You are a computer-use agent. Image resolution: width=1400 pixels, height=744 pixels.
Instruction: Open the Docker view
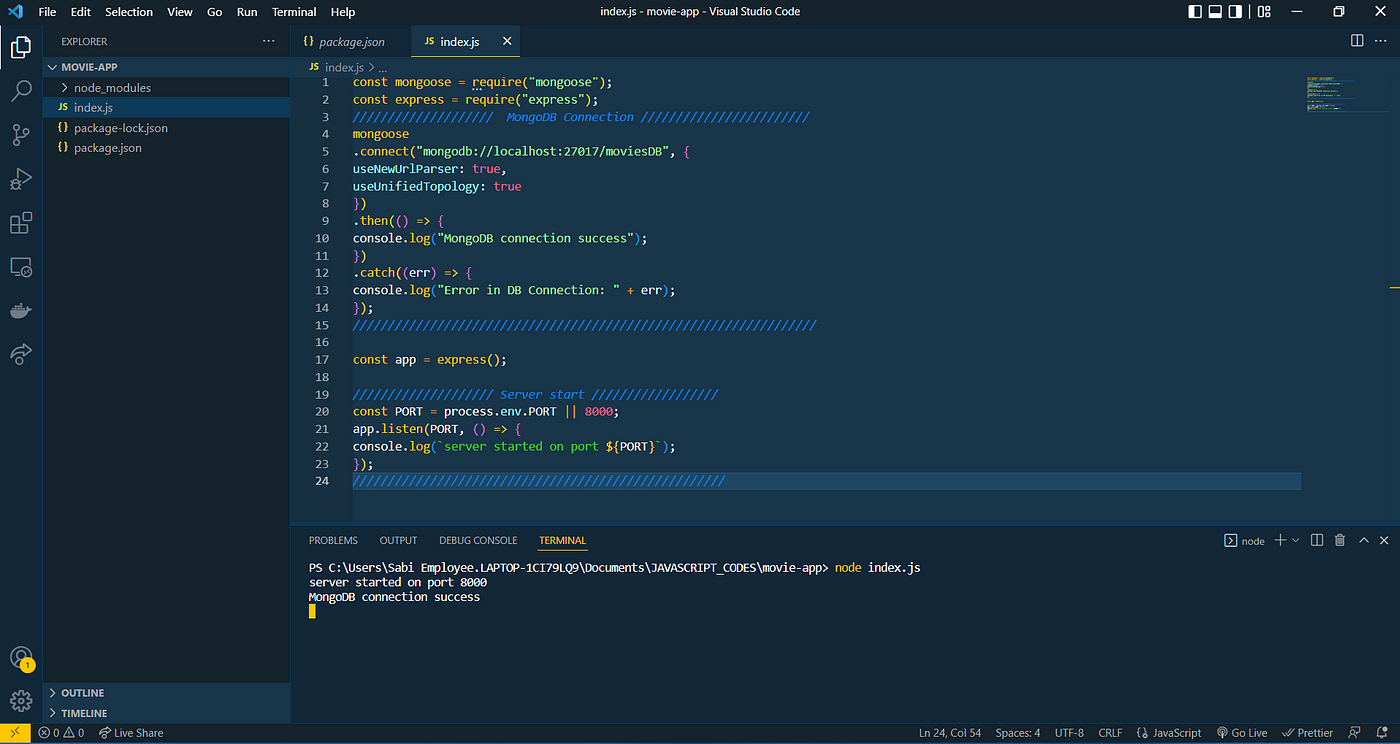[21, 311]
